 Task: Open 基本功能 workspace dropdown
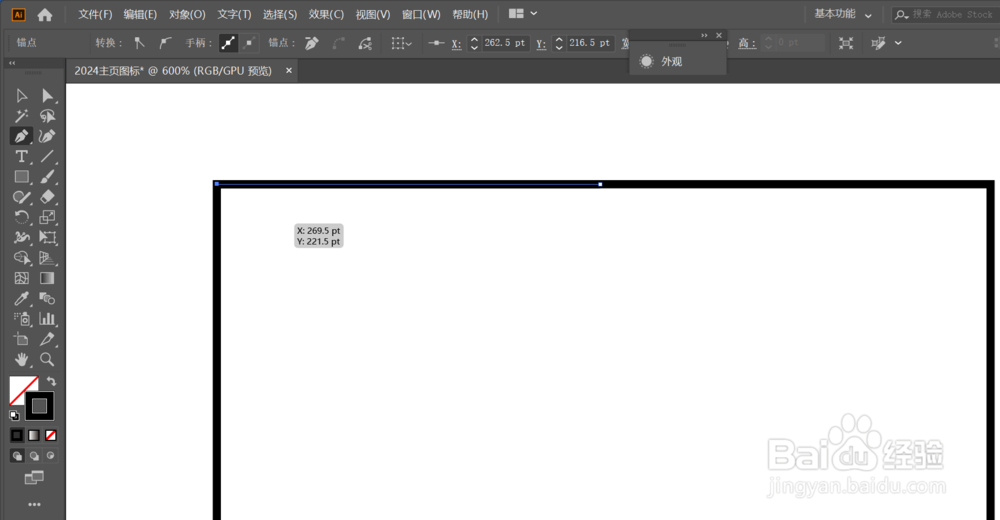point(842,14)
